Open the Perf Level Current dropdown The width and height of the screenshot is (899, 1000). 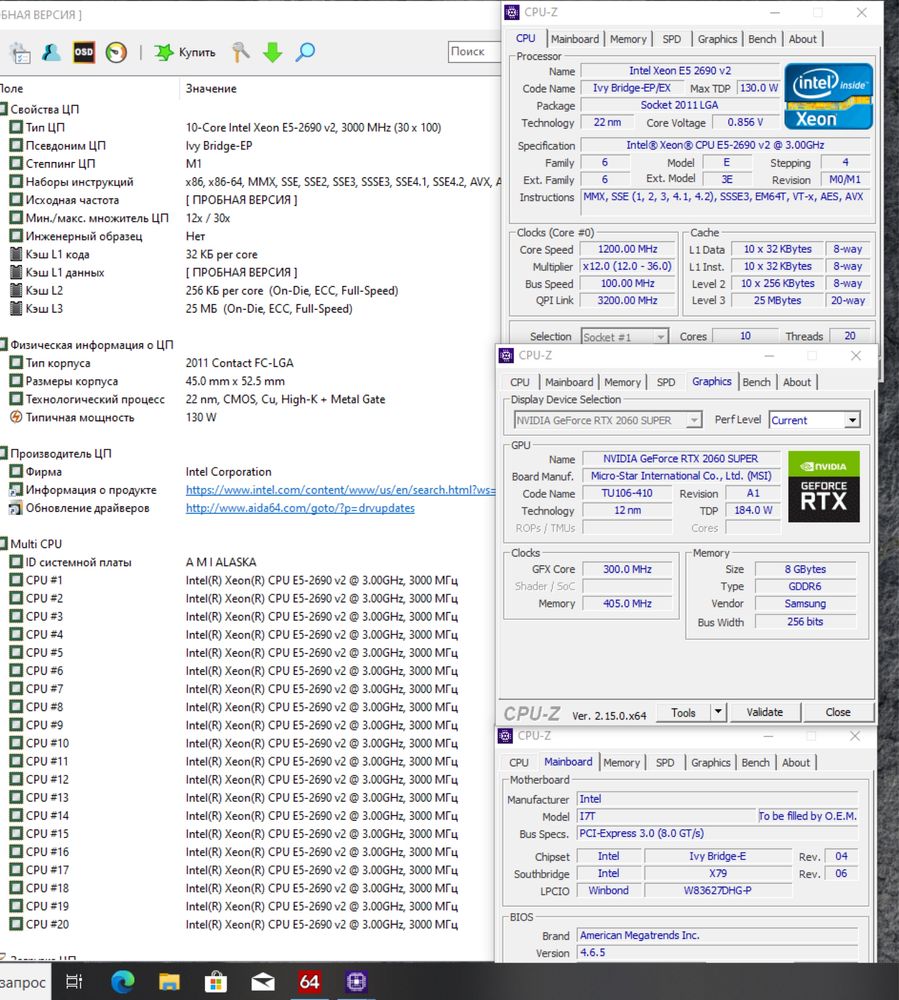[x=815, y=420]
